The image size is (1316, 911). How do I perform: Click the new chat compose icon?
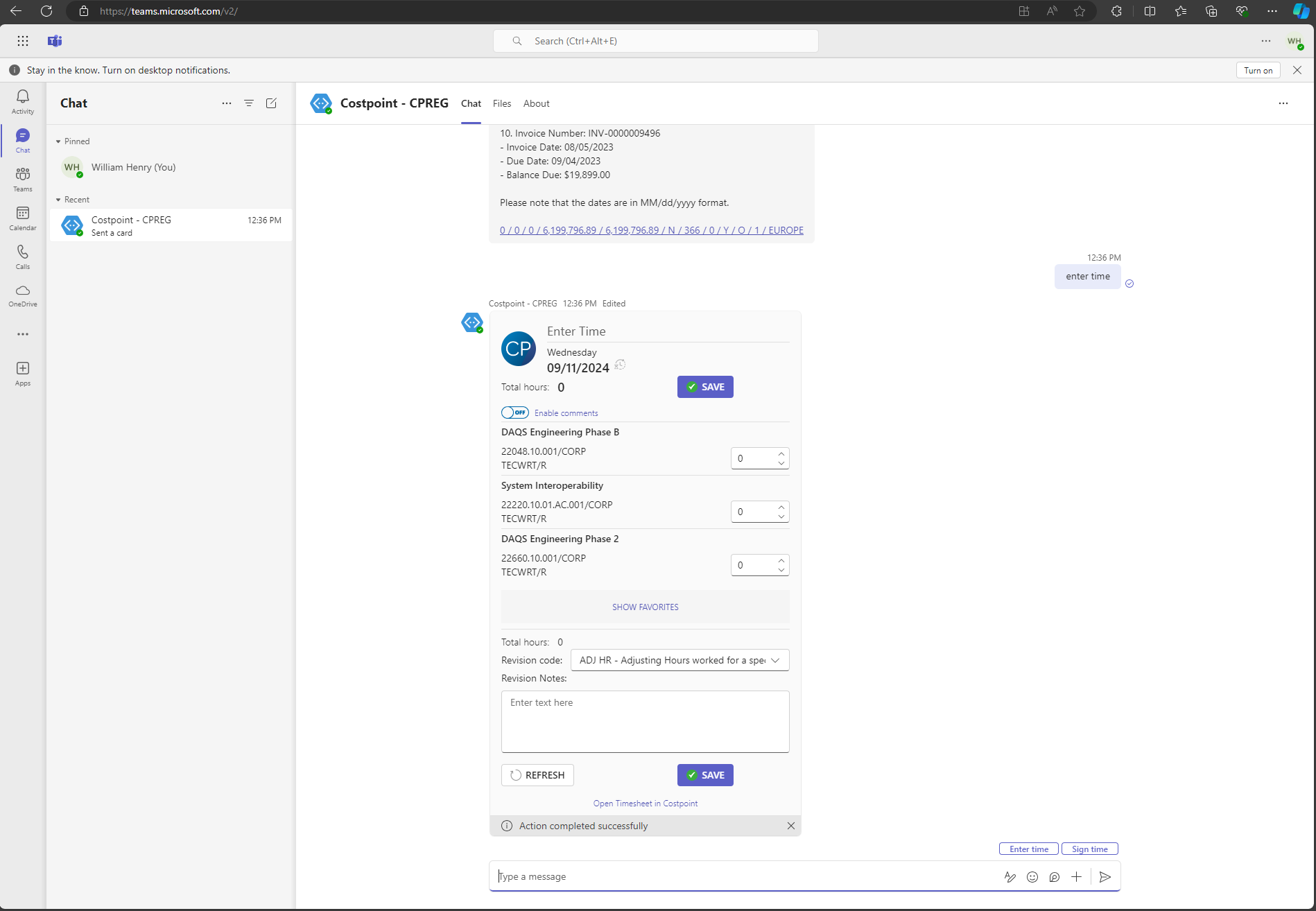[x=271, y=103]
